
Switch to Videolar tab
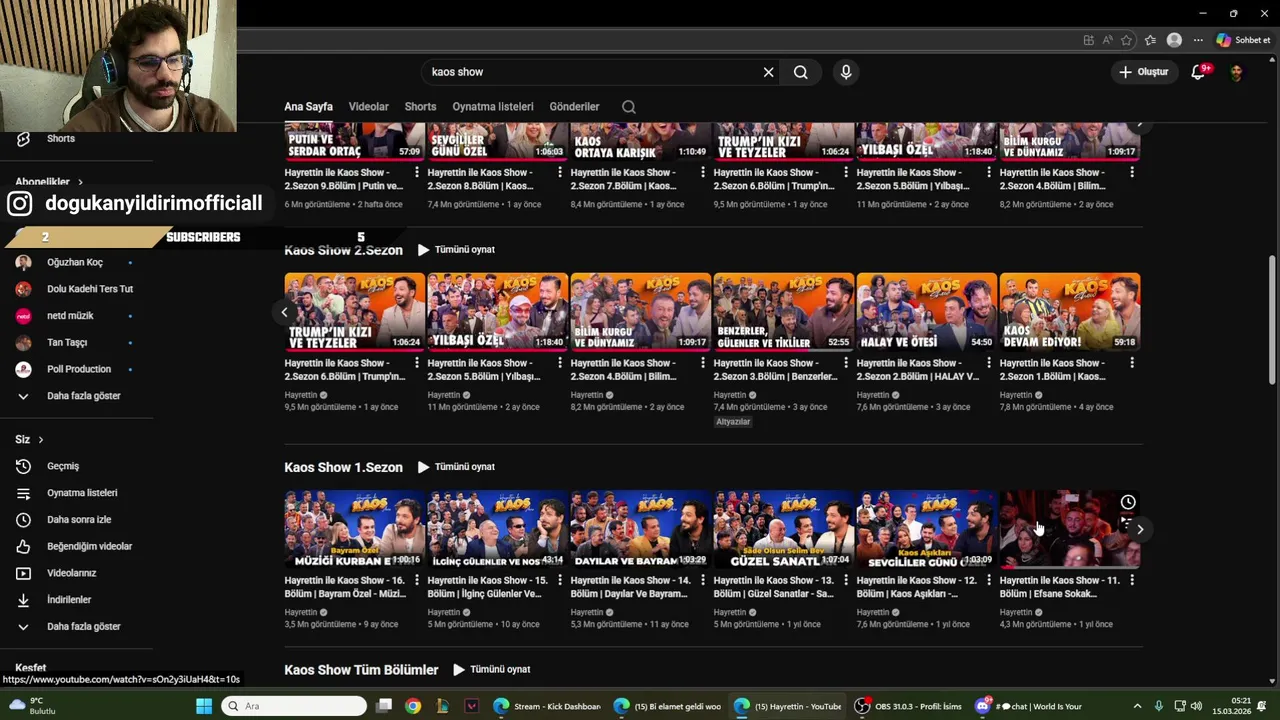369,106
